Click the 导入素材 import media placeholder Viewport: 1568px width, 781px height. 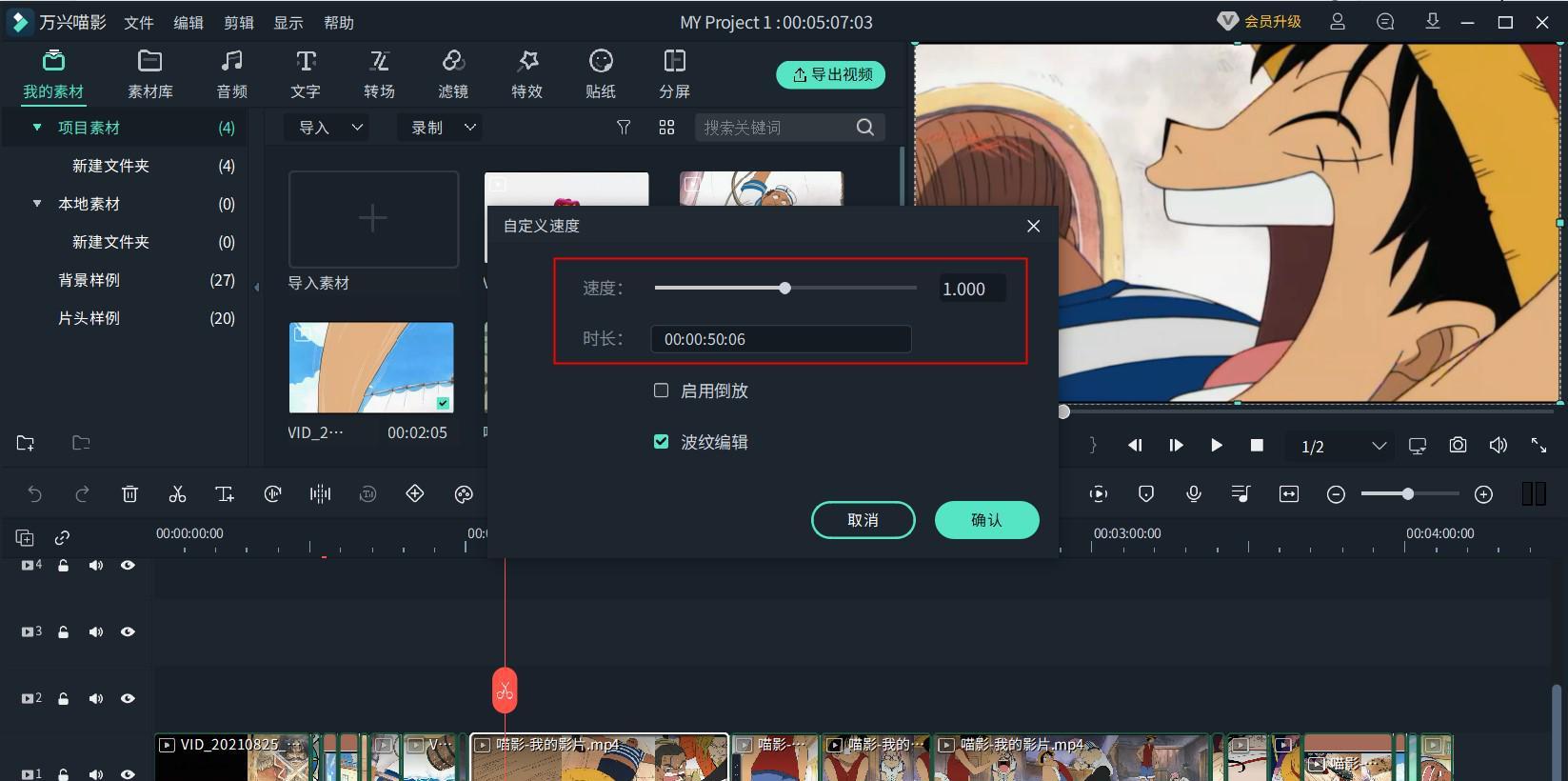point(373,219)
